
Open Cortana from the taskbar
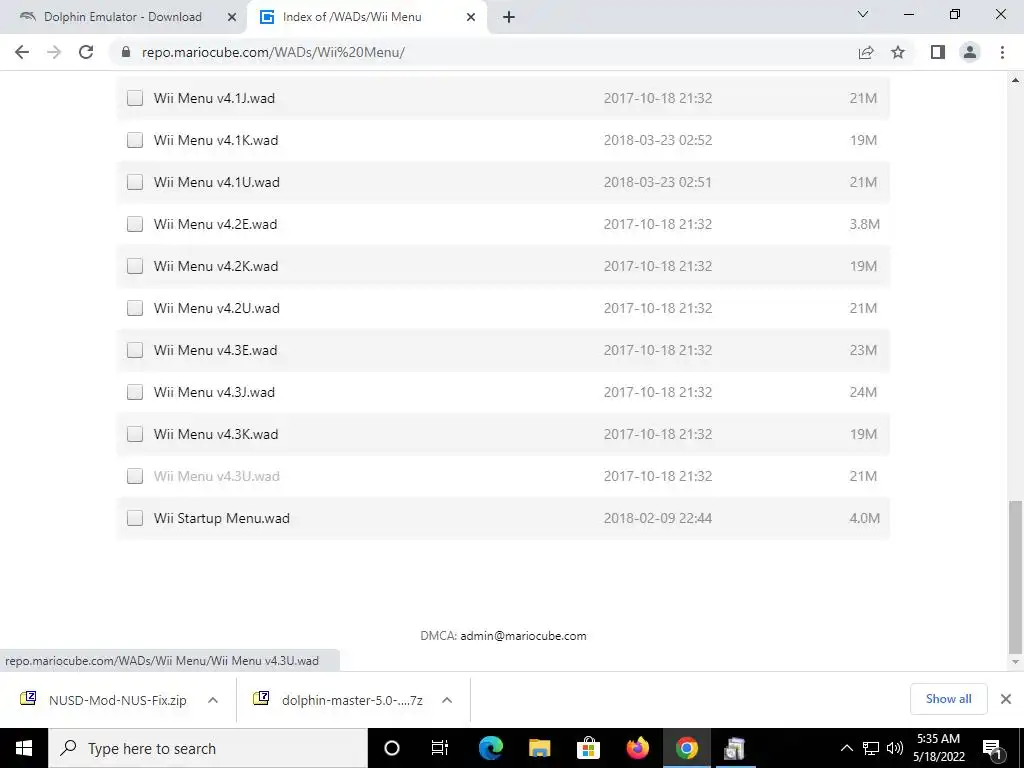pos(392,748)
